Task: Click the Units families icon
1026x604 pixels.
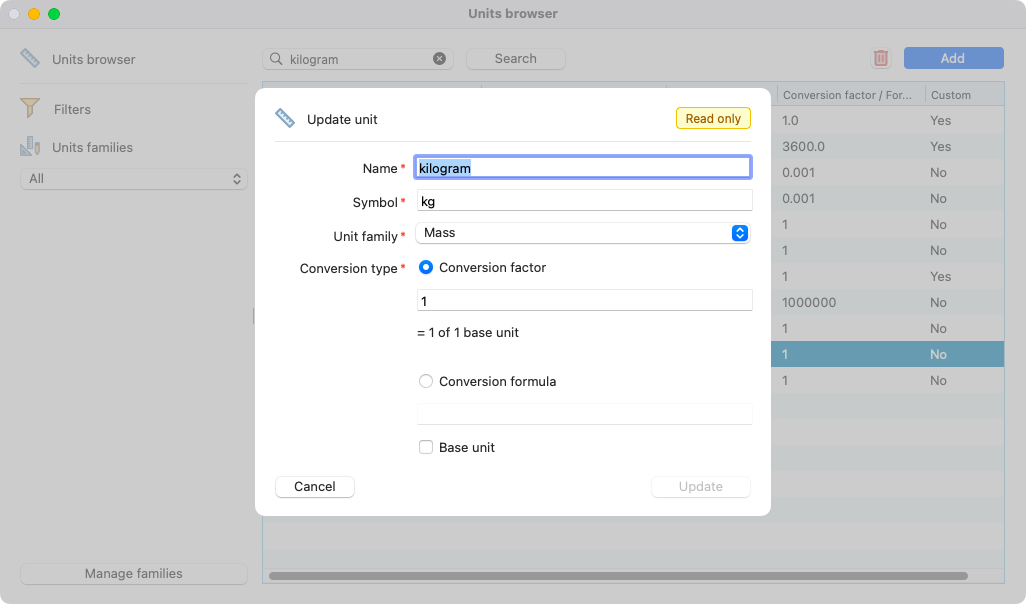Action: [x=29, y=147]
